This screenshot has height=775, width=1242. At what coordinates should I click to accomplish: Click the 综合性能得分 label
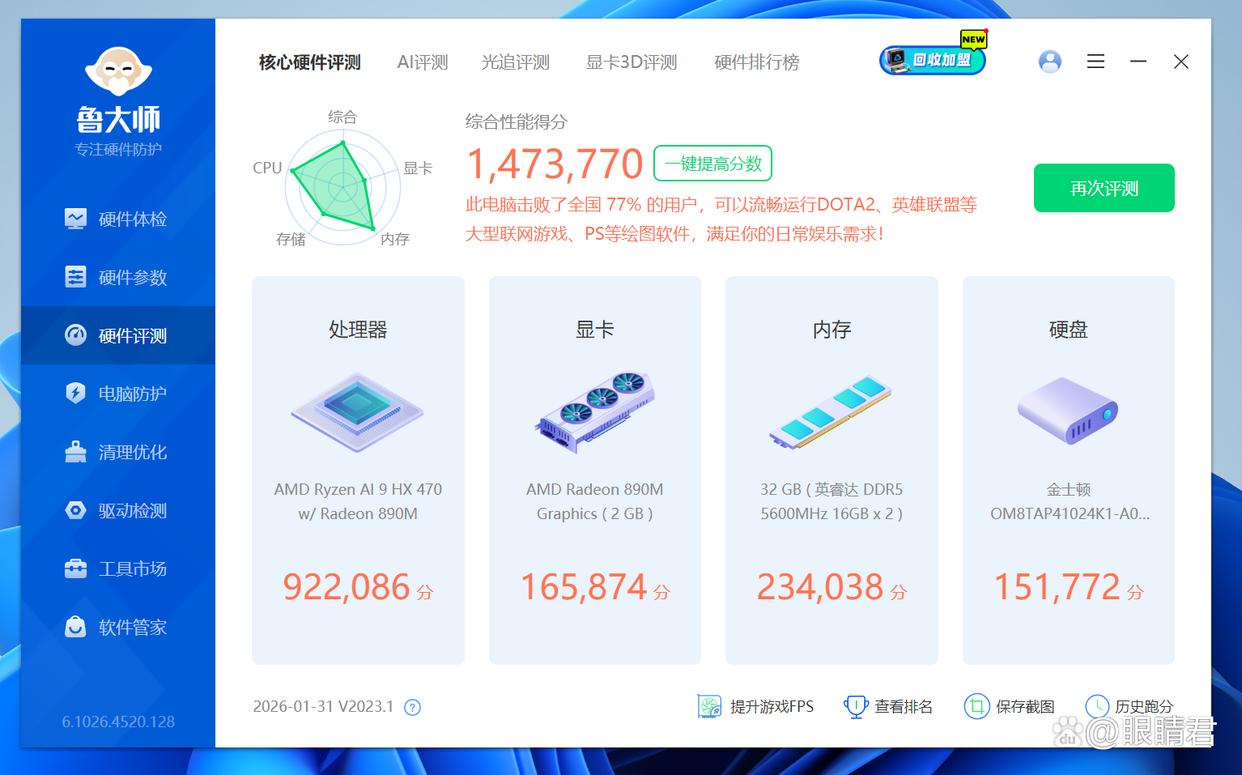coord(516,122)
